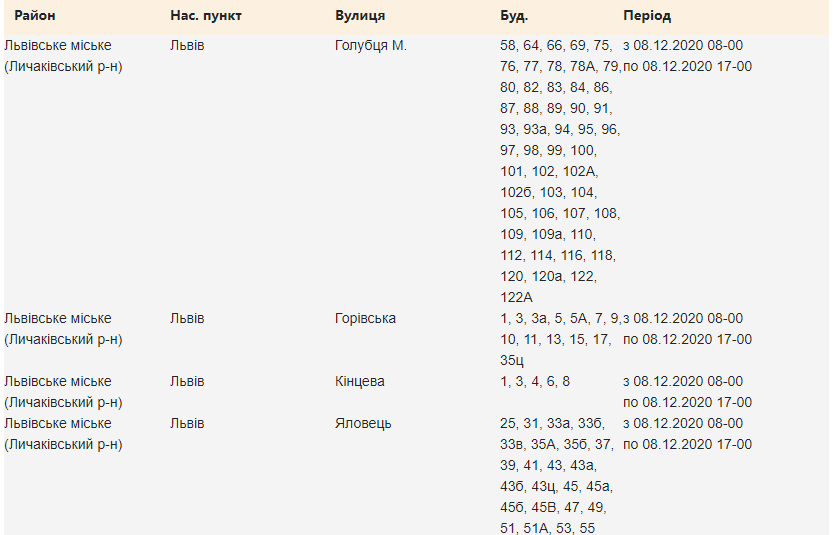The image size is (836, 535).
Task: Click building numbers 1, 3, 4, 6, 8
Action: click(x=535, y=381)
